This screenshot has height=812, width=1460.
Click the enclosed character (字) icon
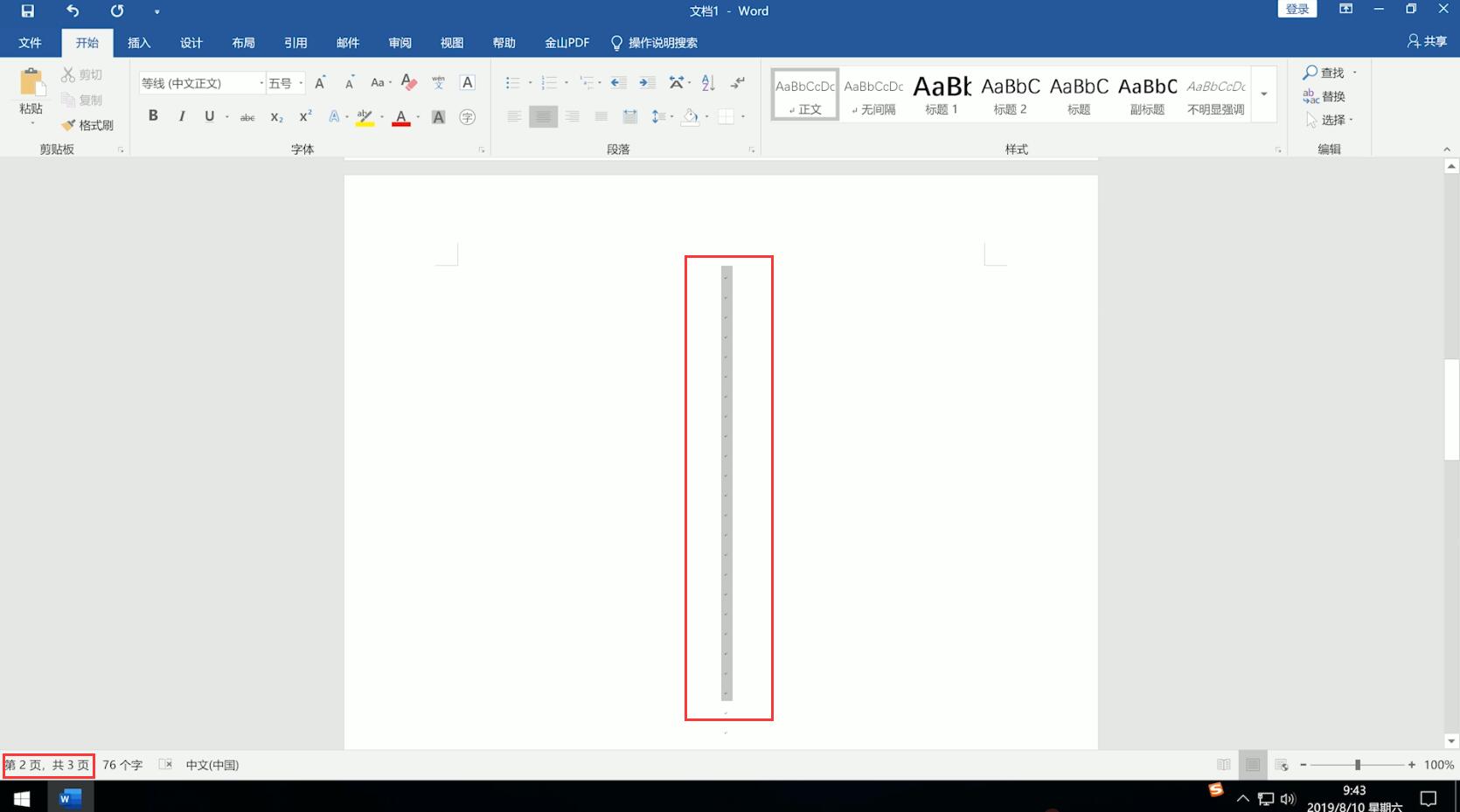click(x=468, y=117)
